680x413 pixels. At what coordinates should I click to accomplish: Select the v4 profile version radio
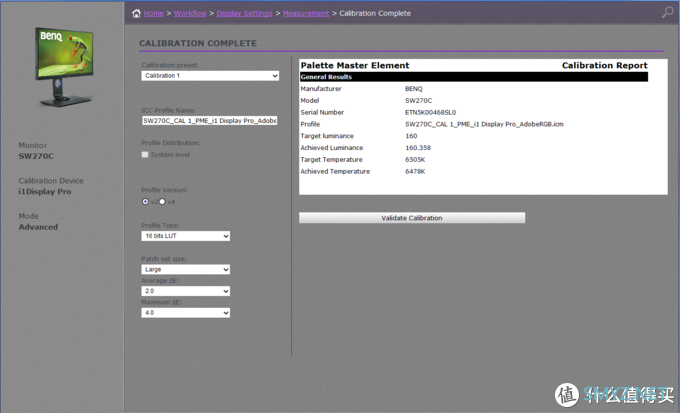[162, 202]
